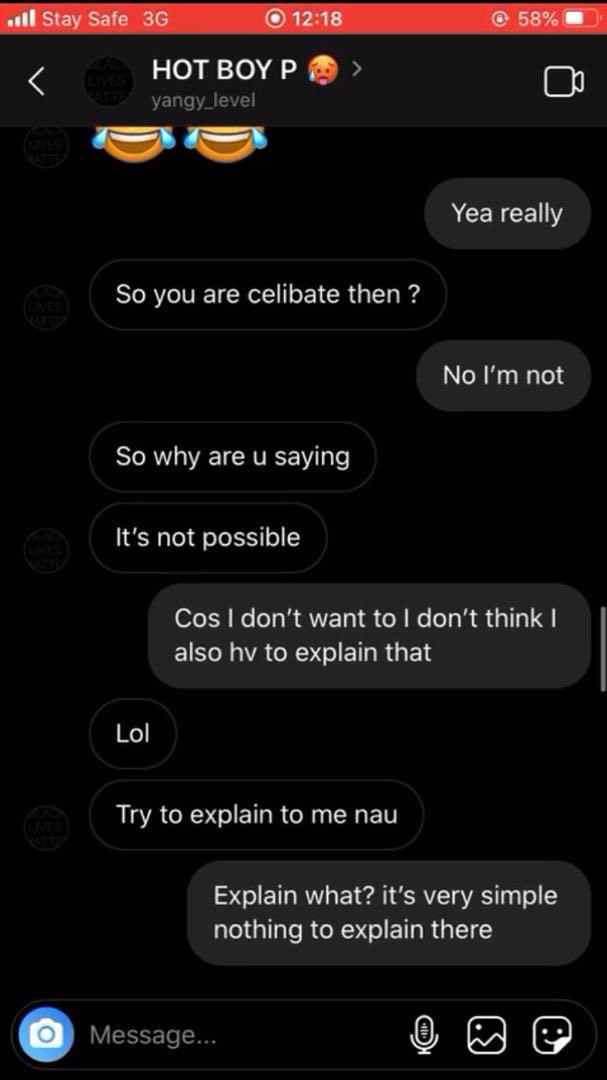
Task: Focus the Message... input field
Action: 240,1035
